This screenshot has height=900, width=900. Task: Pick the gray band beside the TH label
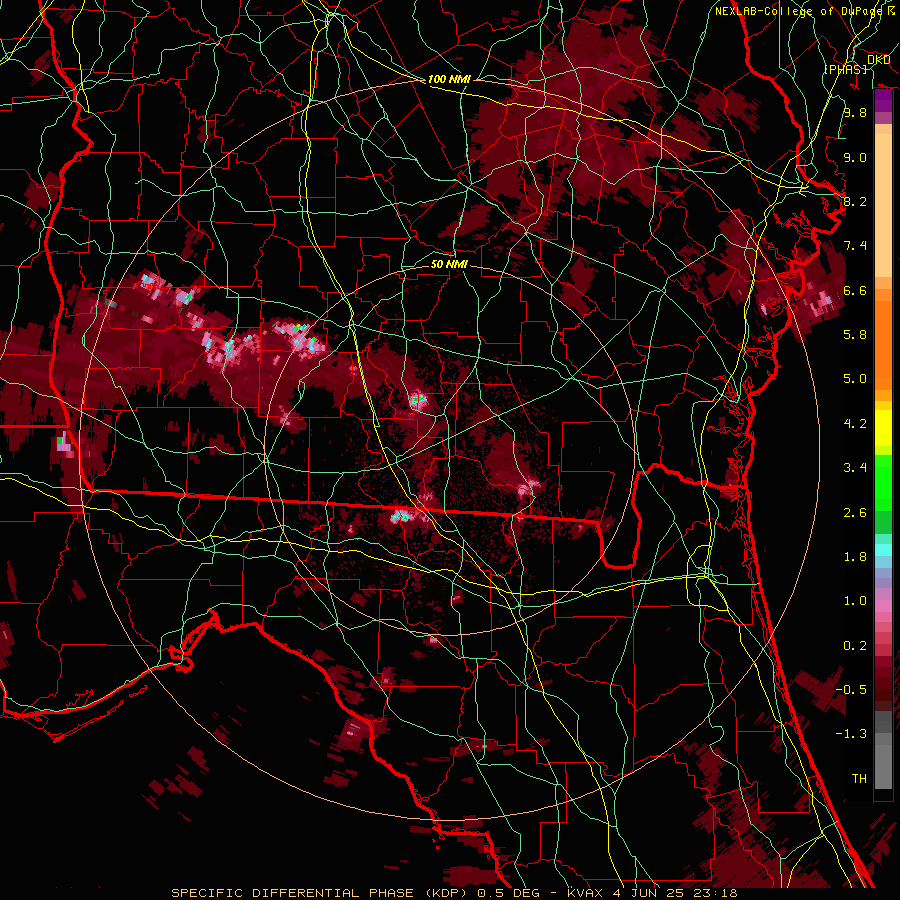pos(883,766)
